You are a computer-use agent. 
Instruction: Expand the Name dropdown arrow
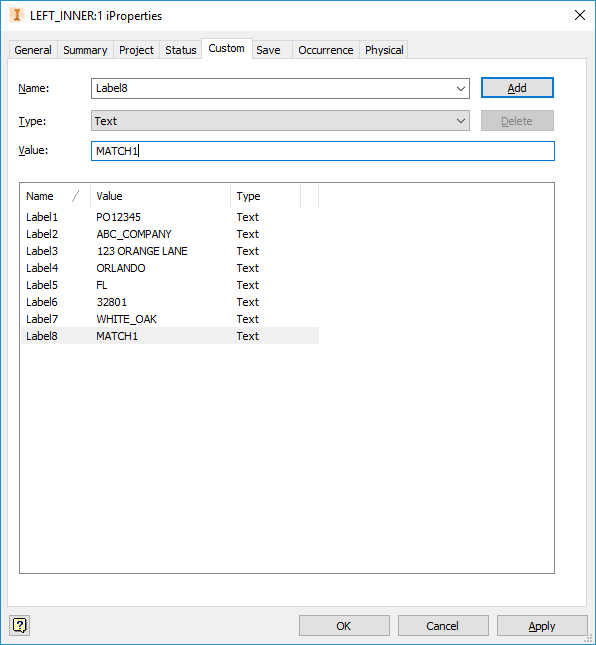click(461, 88)
